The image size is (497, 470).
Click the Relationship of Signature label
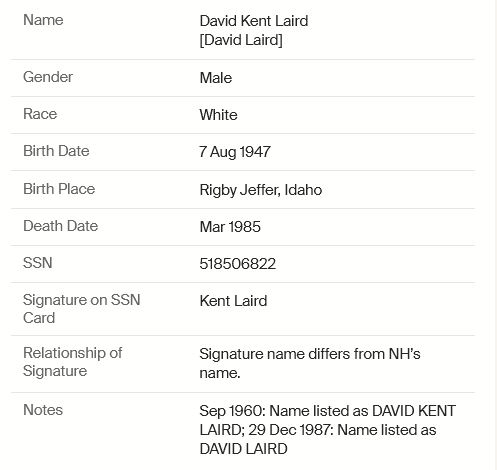tap(73, 362)
